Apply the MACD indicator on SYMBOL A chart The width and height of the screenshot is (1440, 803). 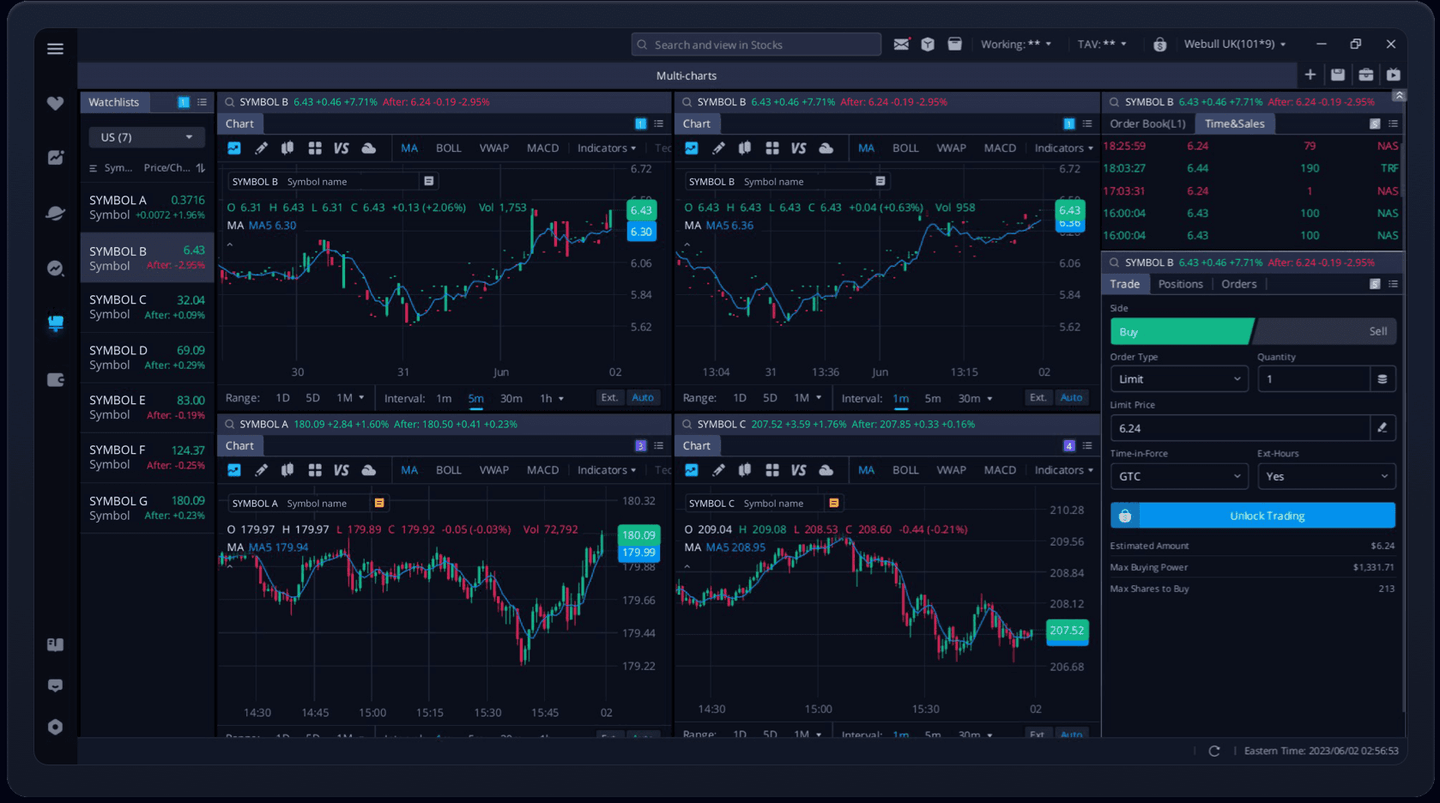(x=542, y=469)
